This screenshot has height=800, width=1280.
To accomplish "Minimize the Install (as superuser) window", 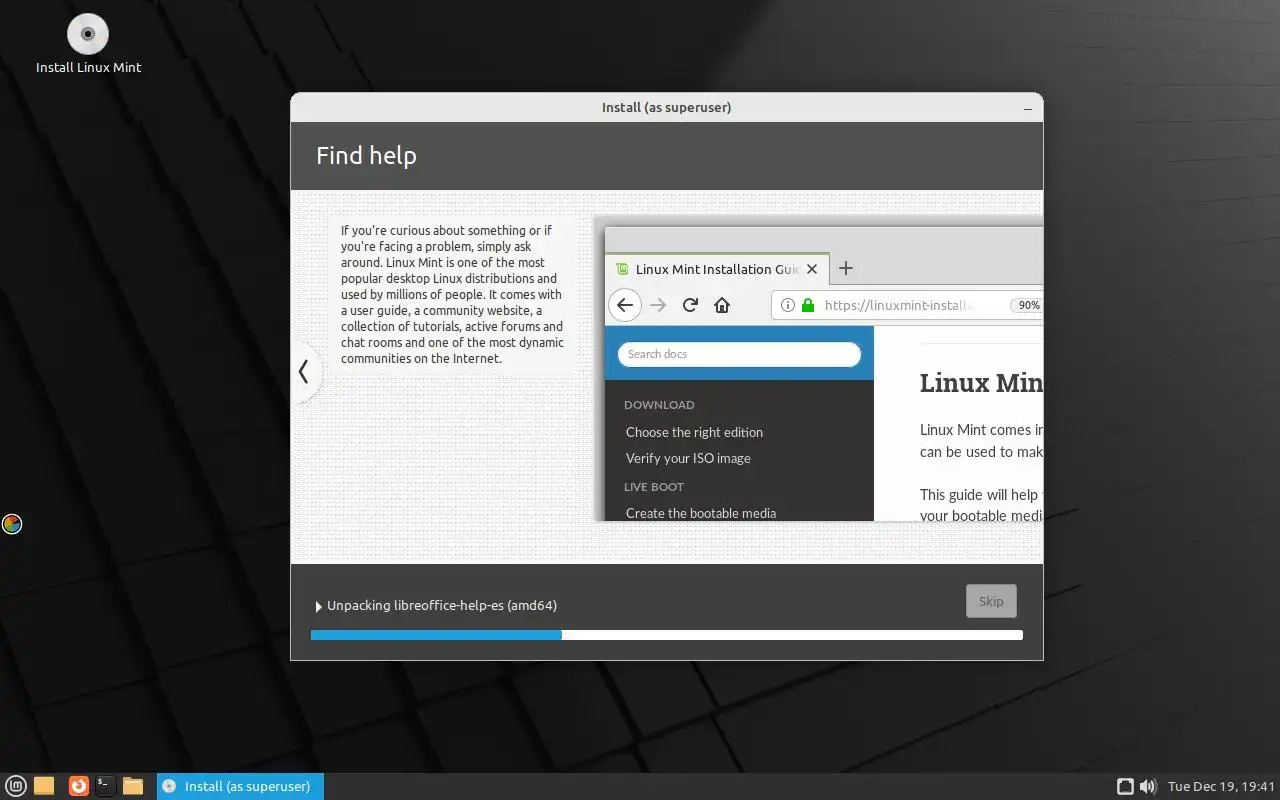I will point(1028,107).
